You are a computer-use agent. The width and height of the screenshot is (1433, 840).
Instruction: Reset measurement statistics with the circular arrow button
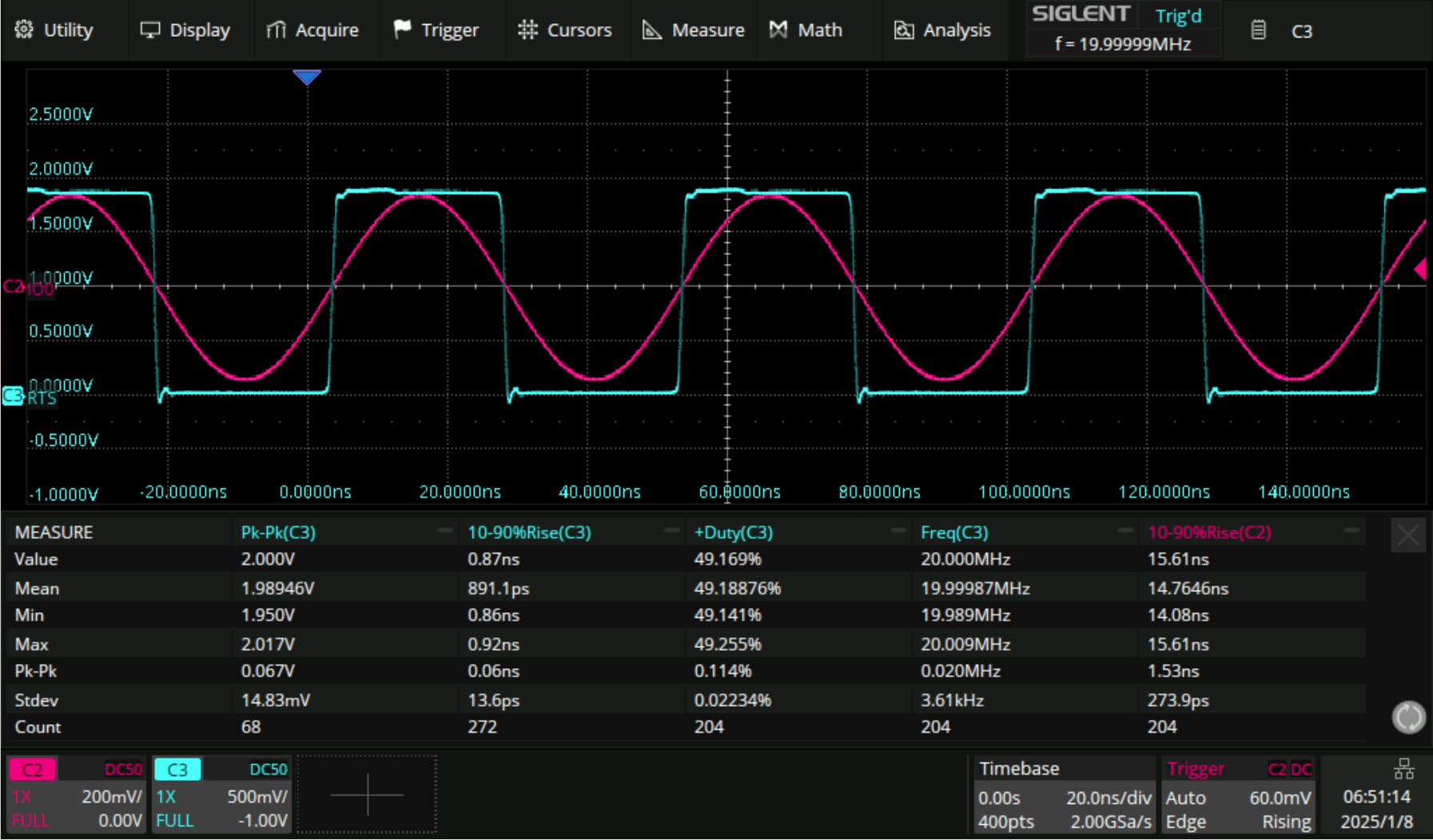[1408, 717]
